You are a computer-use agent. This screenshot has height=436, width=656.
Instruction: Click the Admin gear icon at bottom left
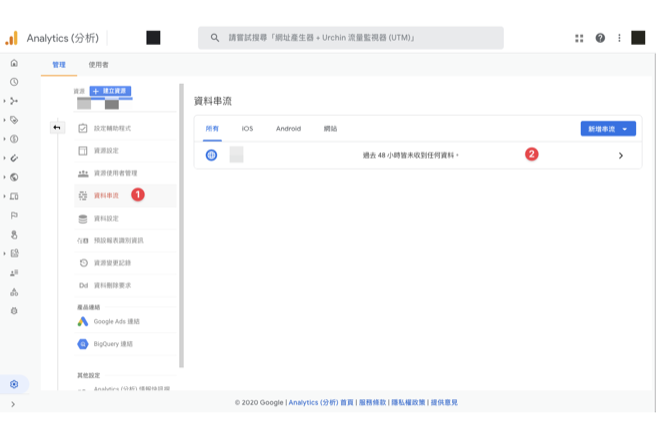tap(14, 384)
